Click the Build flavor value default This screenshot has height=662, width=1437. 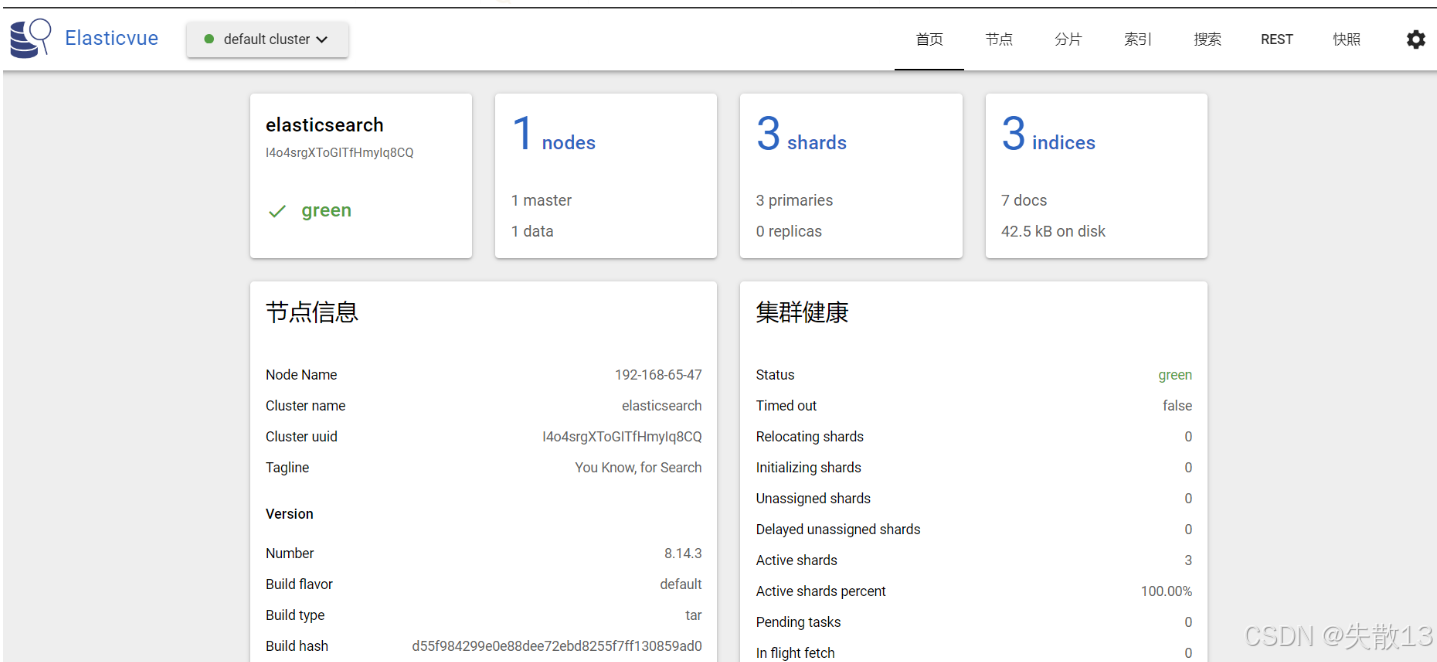[681, 584]
